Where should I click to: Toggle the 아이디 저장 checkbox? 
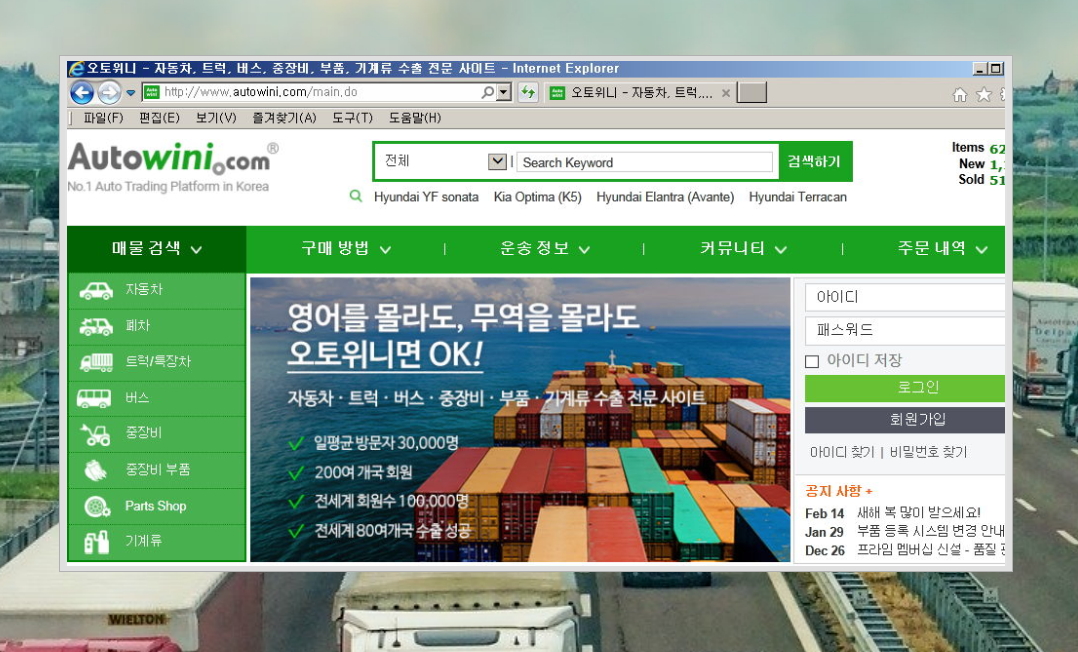812,361
